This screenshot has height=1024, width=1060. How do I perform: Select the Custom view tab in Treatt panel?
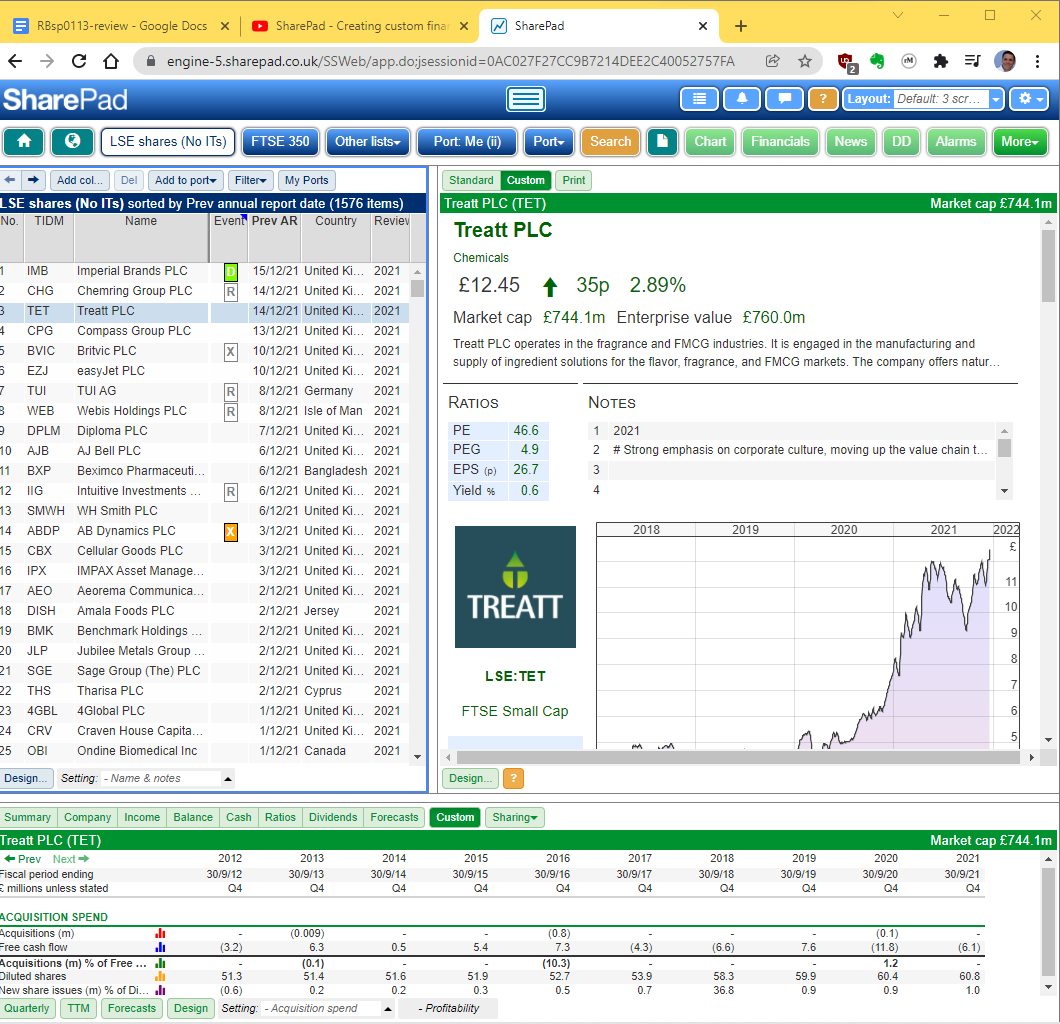click(x=525, y=180)
